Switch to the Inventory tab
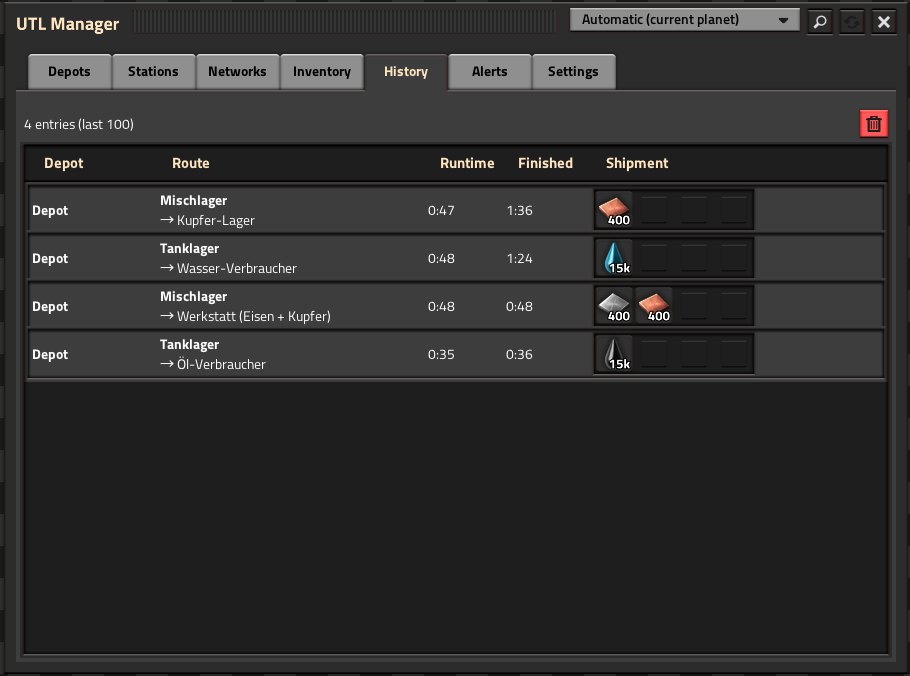Screen dimensions: 910x676 pyautogui.click(x=322, y=71)
